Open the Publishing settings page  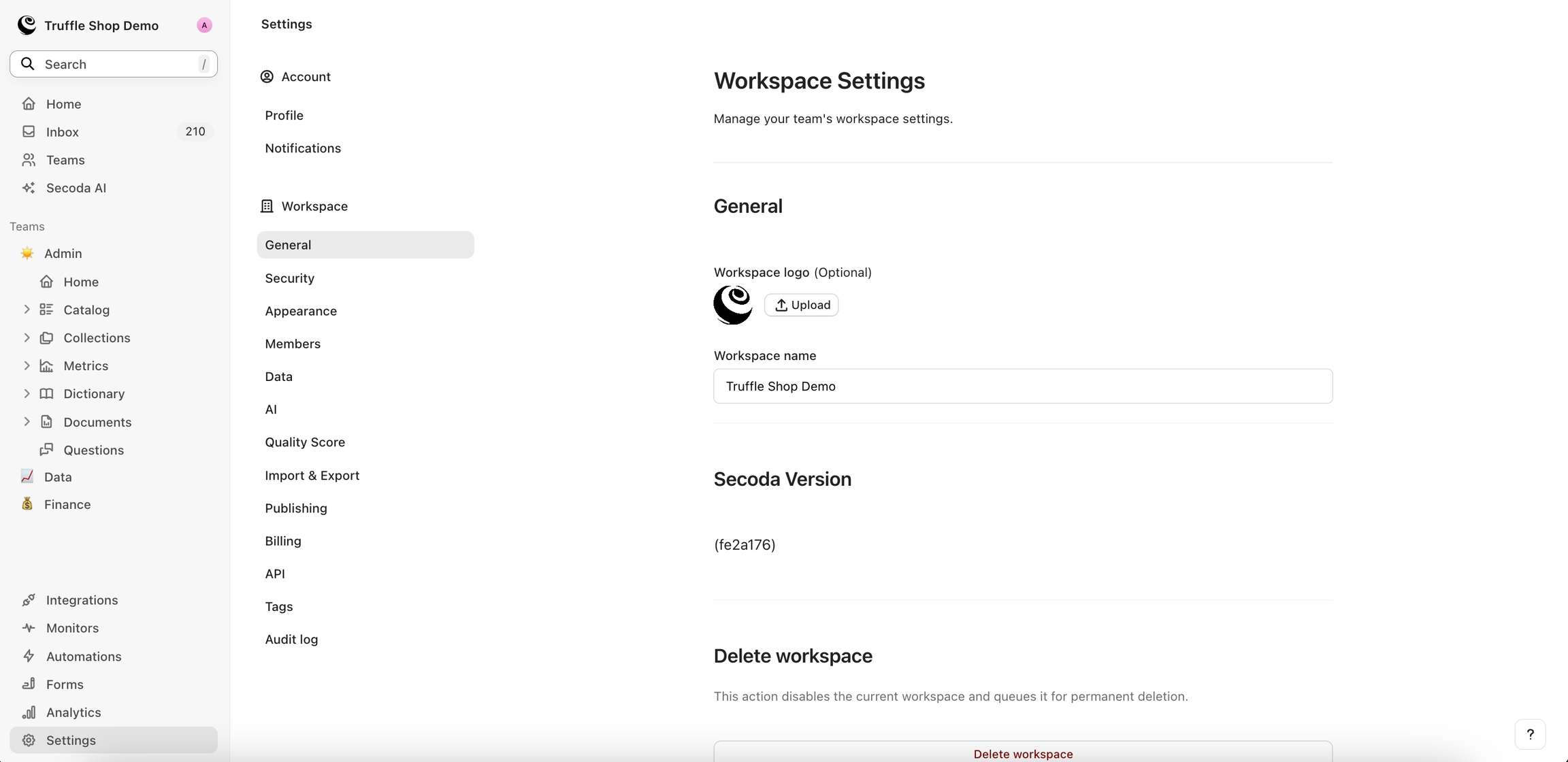tap(365, 508)
